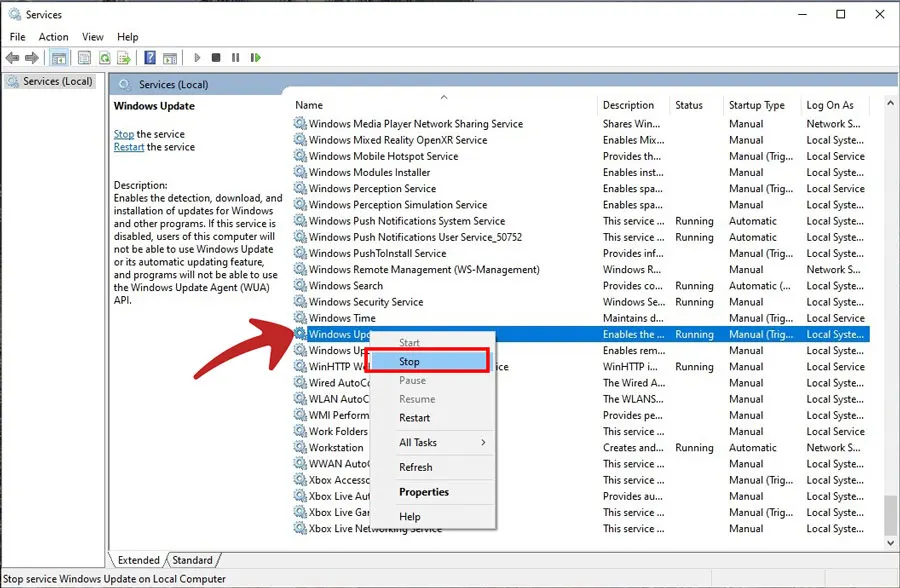Image resolution: width=900 pixels, height=588 pixels.
Task: Click gear icon of Workstation service
Action: click(x=300, y=447)
